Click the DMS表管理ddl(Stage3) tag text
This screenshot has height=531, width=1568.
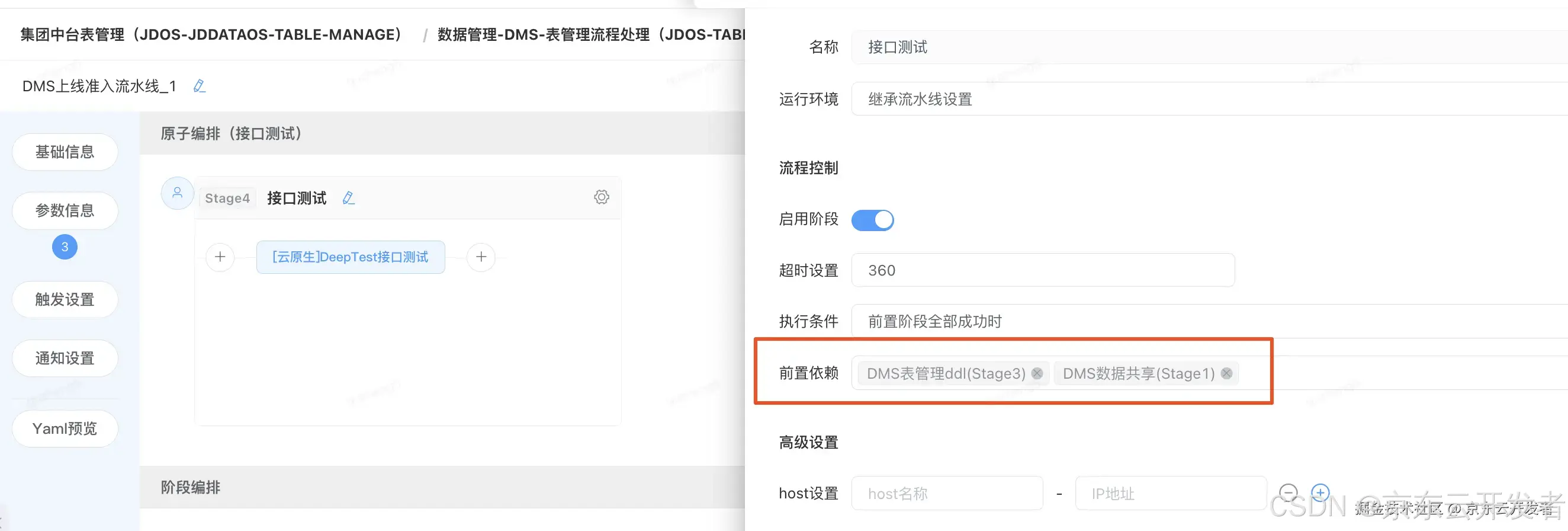(946, 373)
